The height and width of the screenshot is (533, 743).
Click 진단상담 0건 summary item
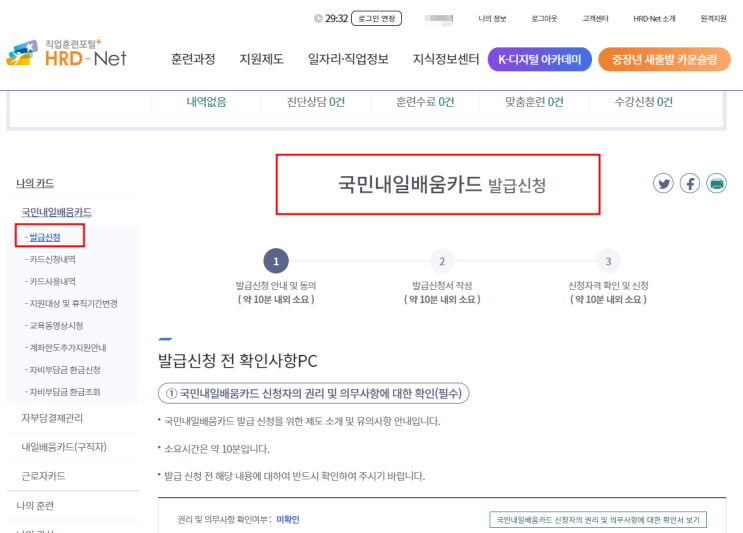tap(316, 102)
